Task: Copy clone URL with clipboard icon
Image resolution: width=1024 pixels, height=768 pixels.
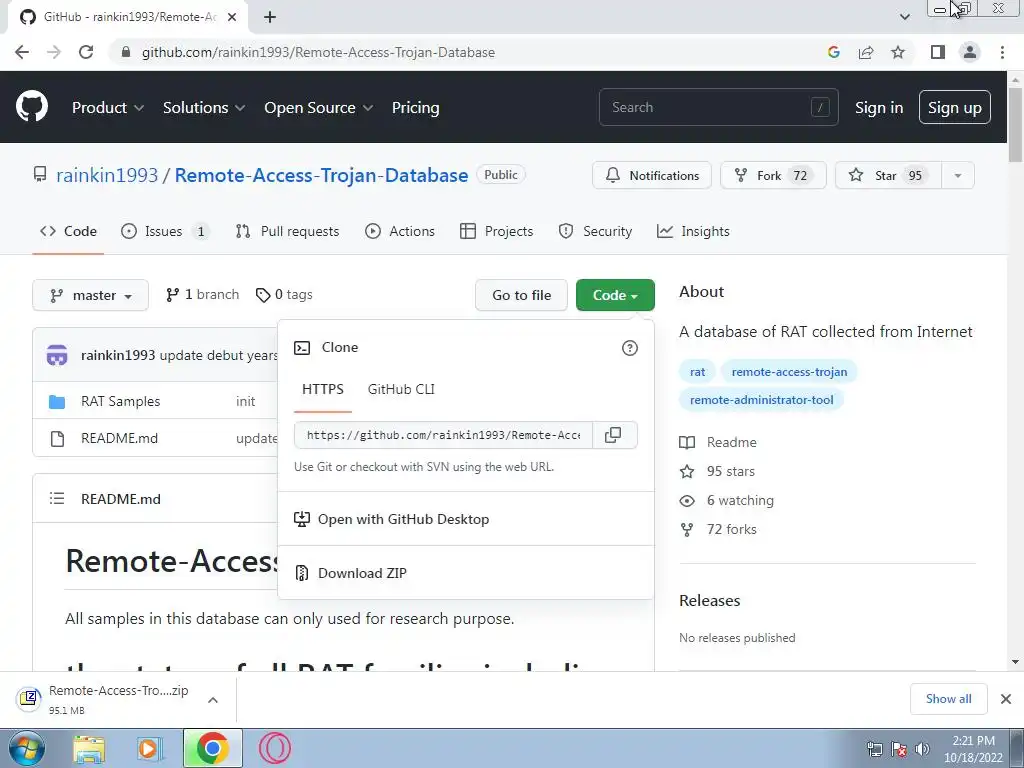Action: click(613, 435)
